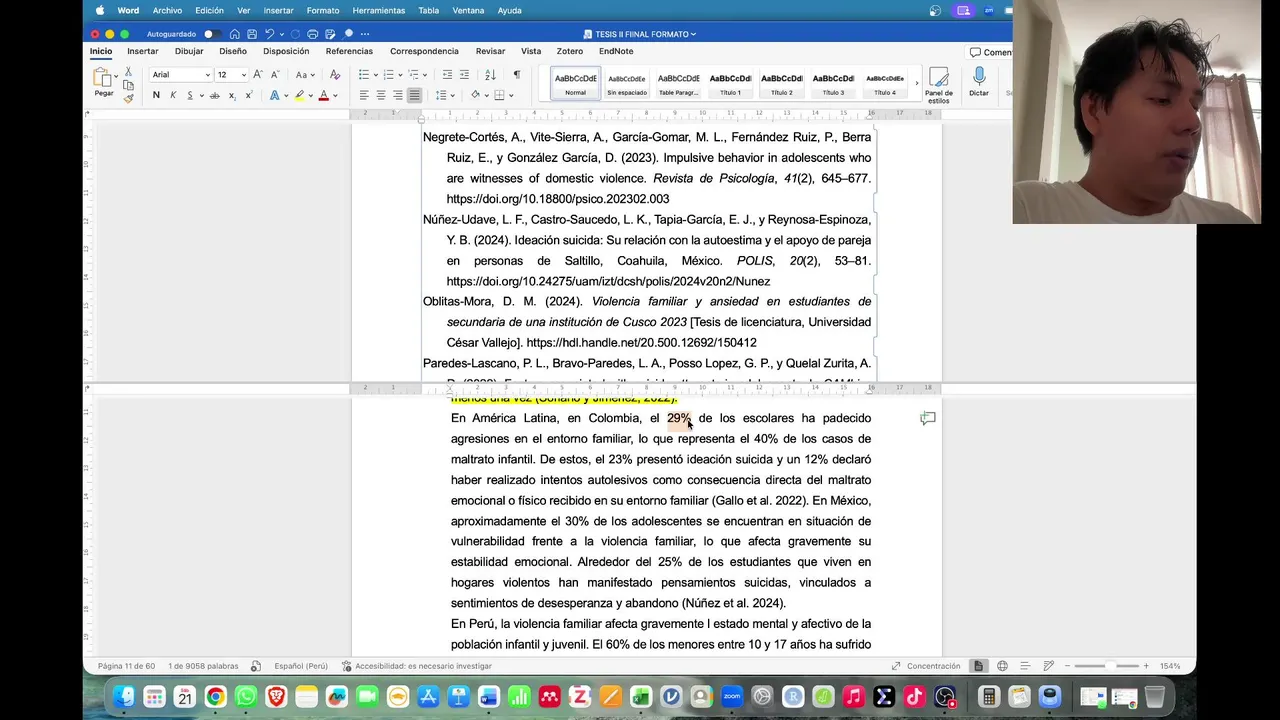Screen dimensions: 1280x720
Task: Open the font size 12 dropdown
Action: coord(243,75)
